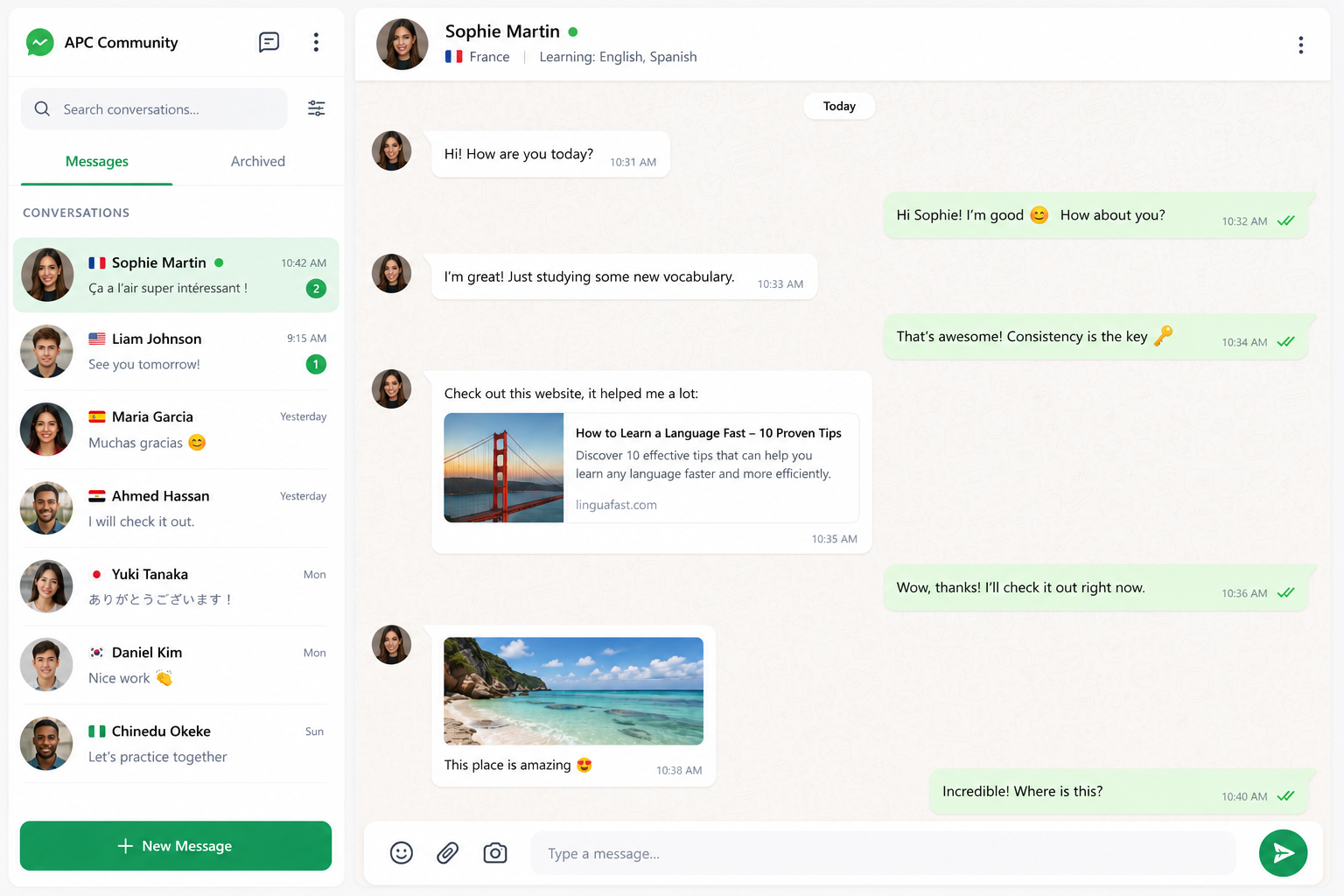The width and height of the screenshot is (1344, 896).
Task: Click the unread badge on Liam Johnson
Action: [316, 364]
